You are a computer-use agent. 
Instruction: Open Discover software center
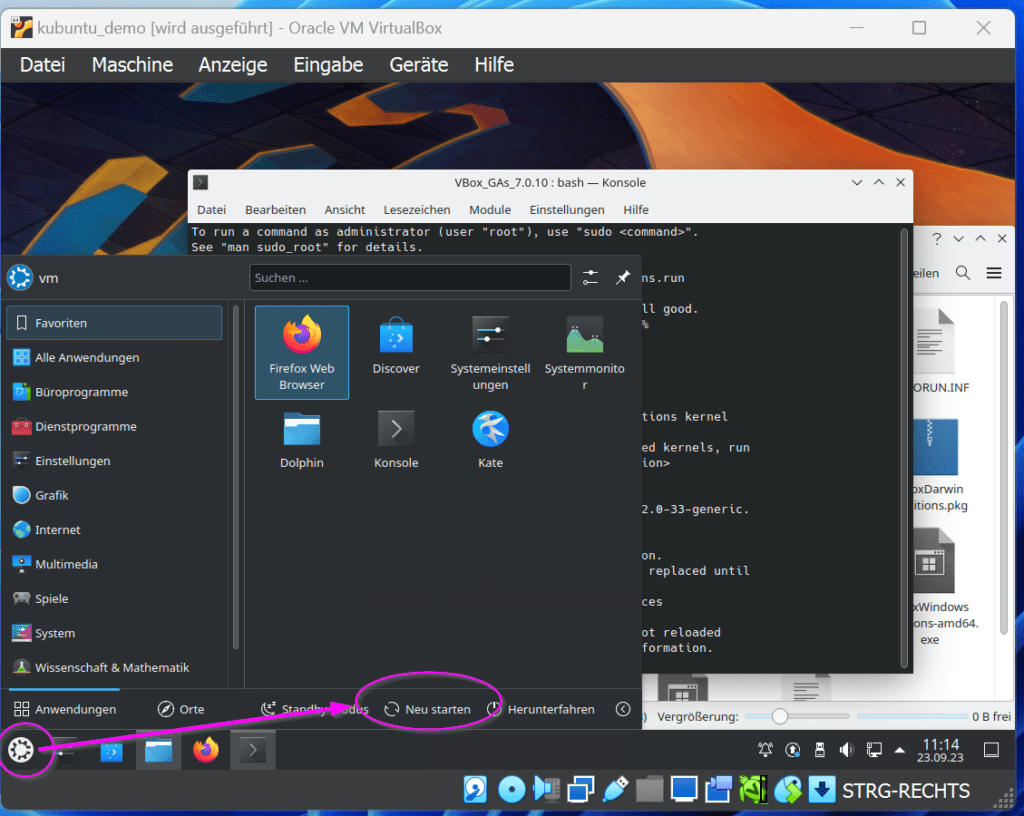click(x=396, y=346)
